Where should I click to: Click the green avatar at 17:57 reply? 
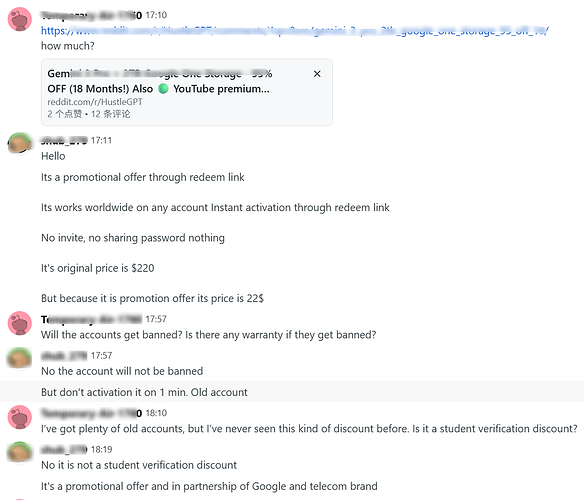tap(20, 358)
